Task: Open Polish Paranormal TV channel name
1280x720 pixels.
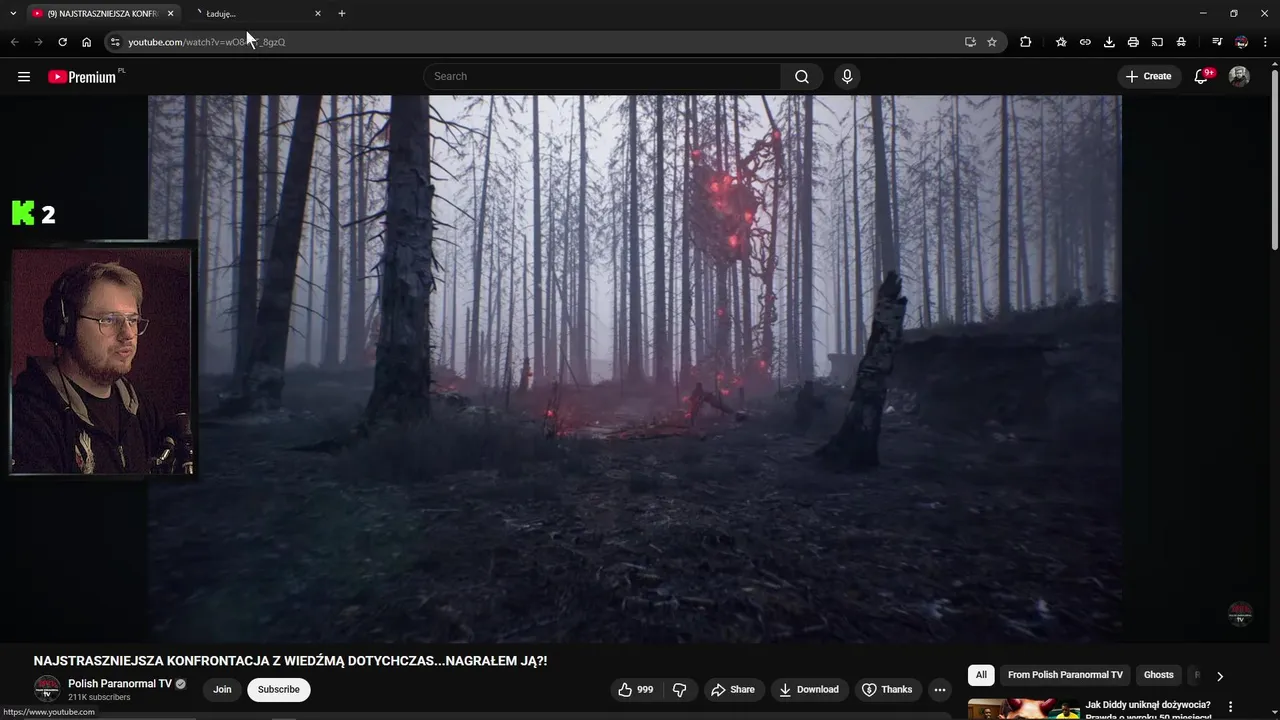Action: click(120, 684)
